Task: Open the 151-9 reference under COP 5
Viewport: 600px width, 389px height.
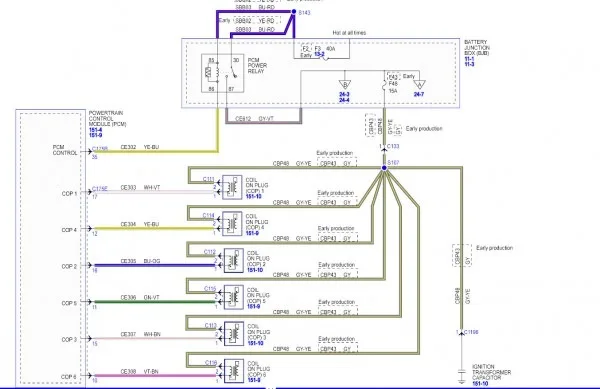Action: pos(254,306)
